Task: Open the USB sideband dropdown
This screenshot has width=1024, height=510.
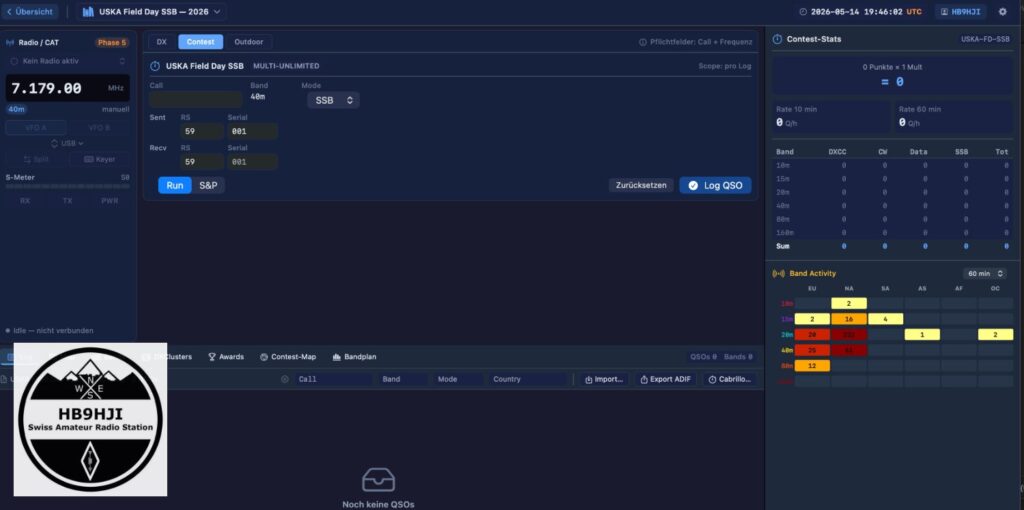Action: (68, 143)
